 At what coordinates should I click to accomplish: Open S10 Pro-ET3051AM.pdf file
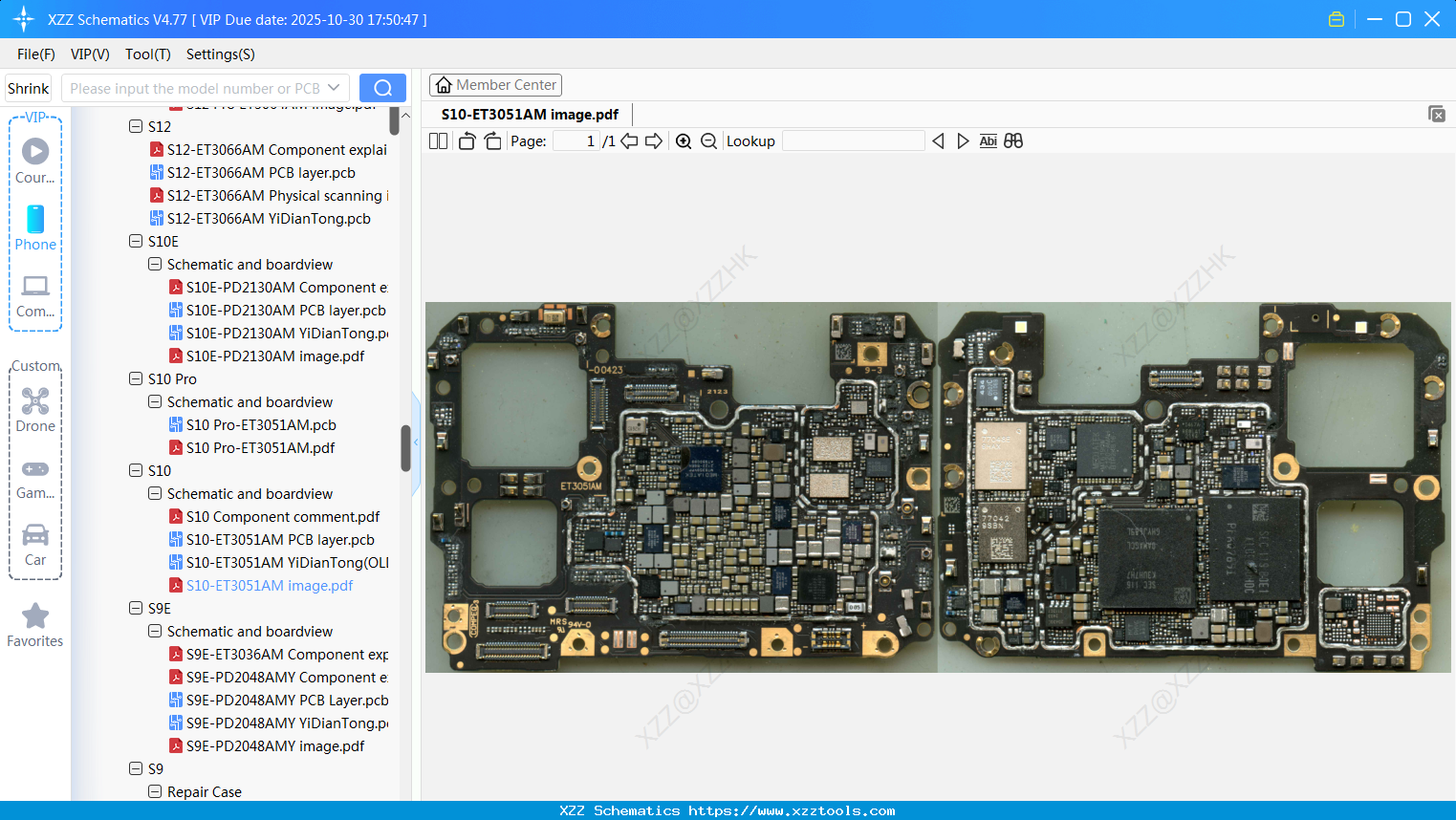tap(260, 448)
